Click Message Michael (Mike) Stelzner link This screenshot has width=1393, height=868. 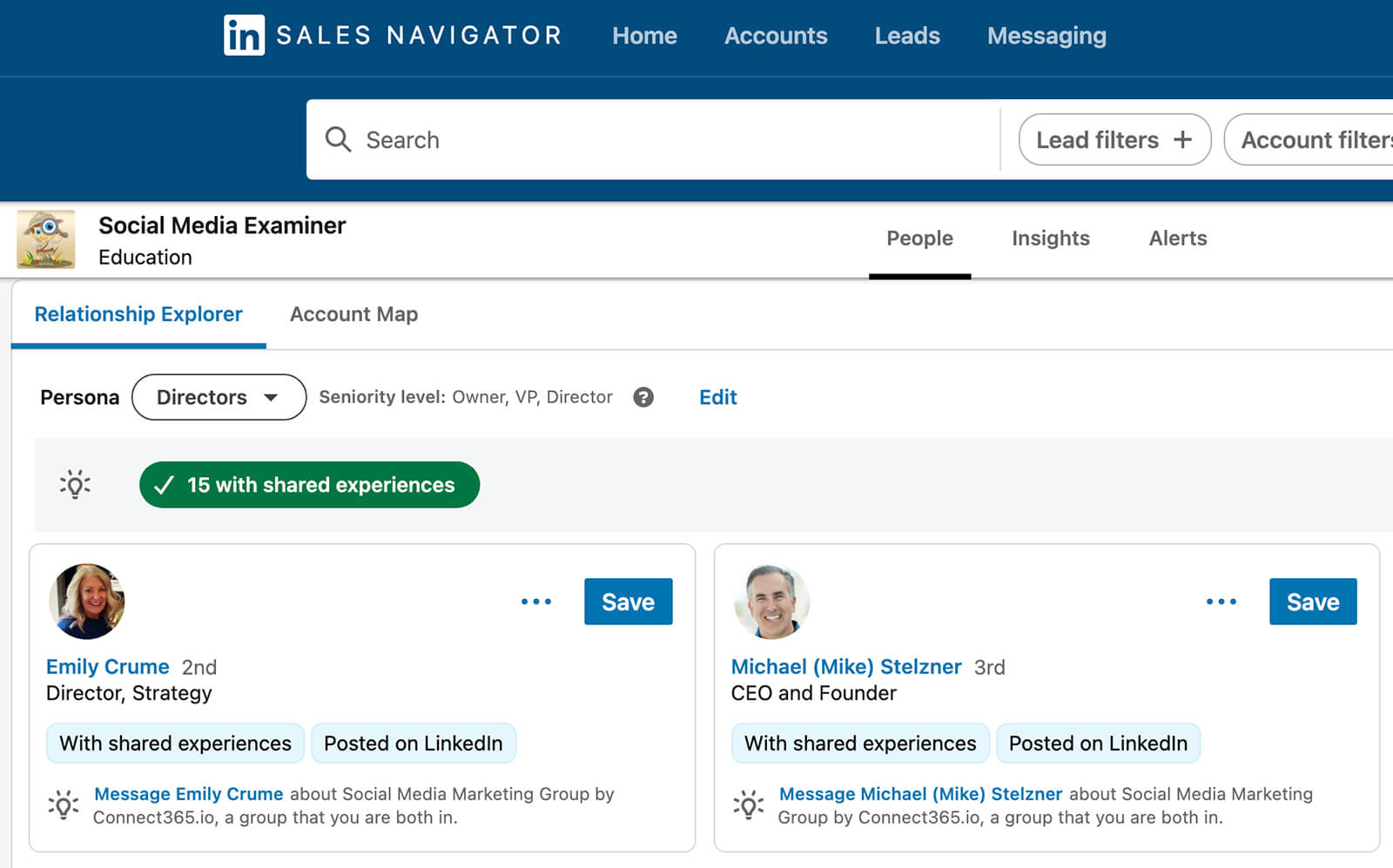(920, 794)
